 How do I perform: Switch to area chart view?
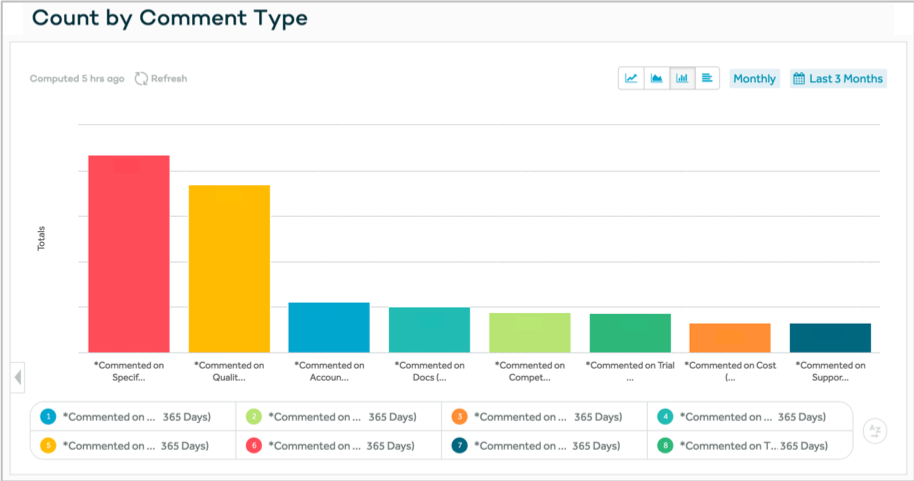click(x=657, y=78)
